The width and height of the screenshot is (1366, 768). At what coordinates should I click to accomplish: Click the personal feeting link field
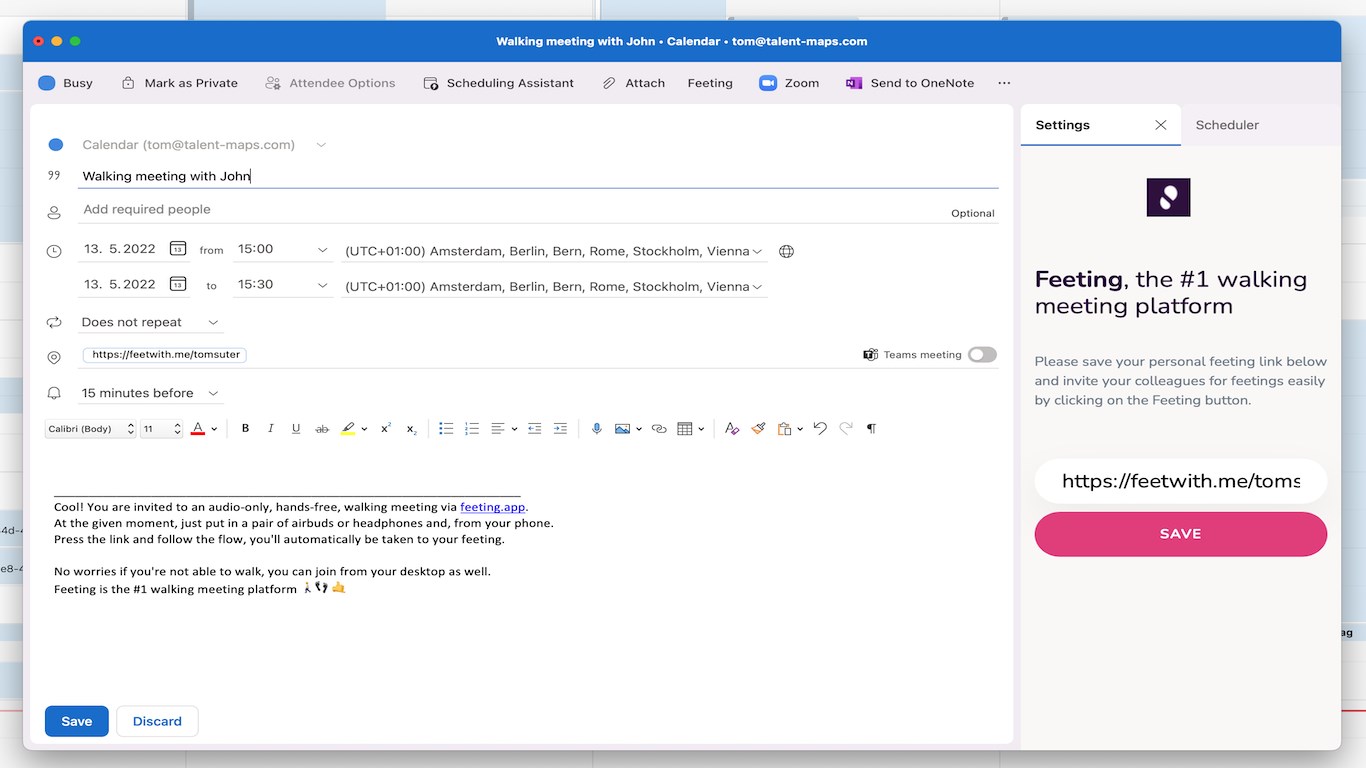point(1181,481)
